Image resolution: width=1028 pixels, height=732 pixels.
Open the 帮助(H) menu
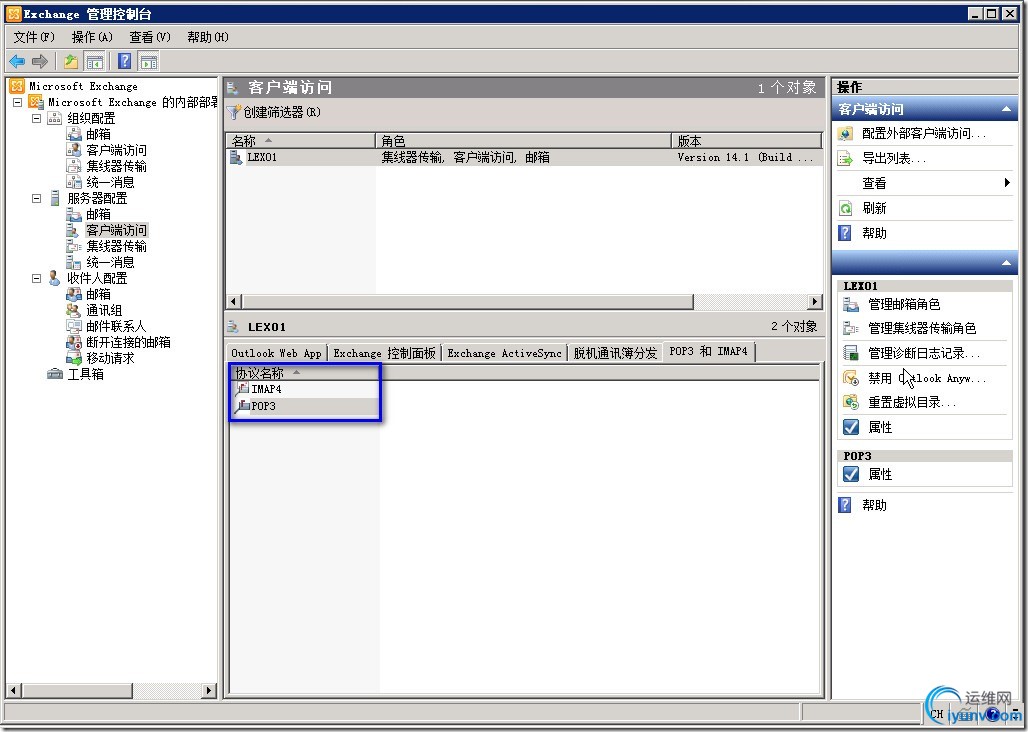(208, 37)
